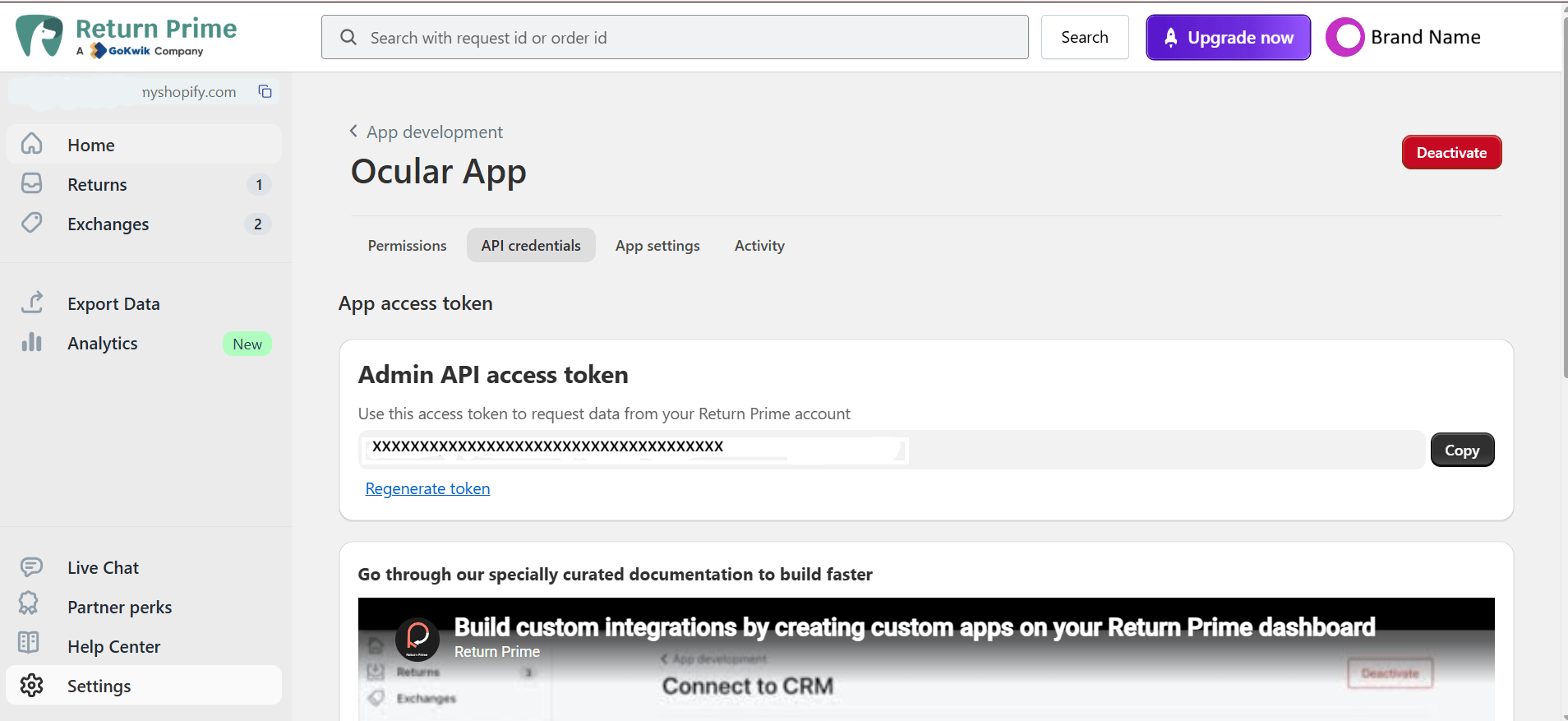Click the rocket icon on Upgrade now
Screen dimensions: 1568x721
click(1171, 37)
